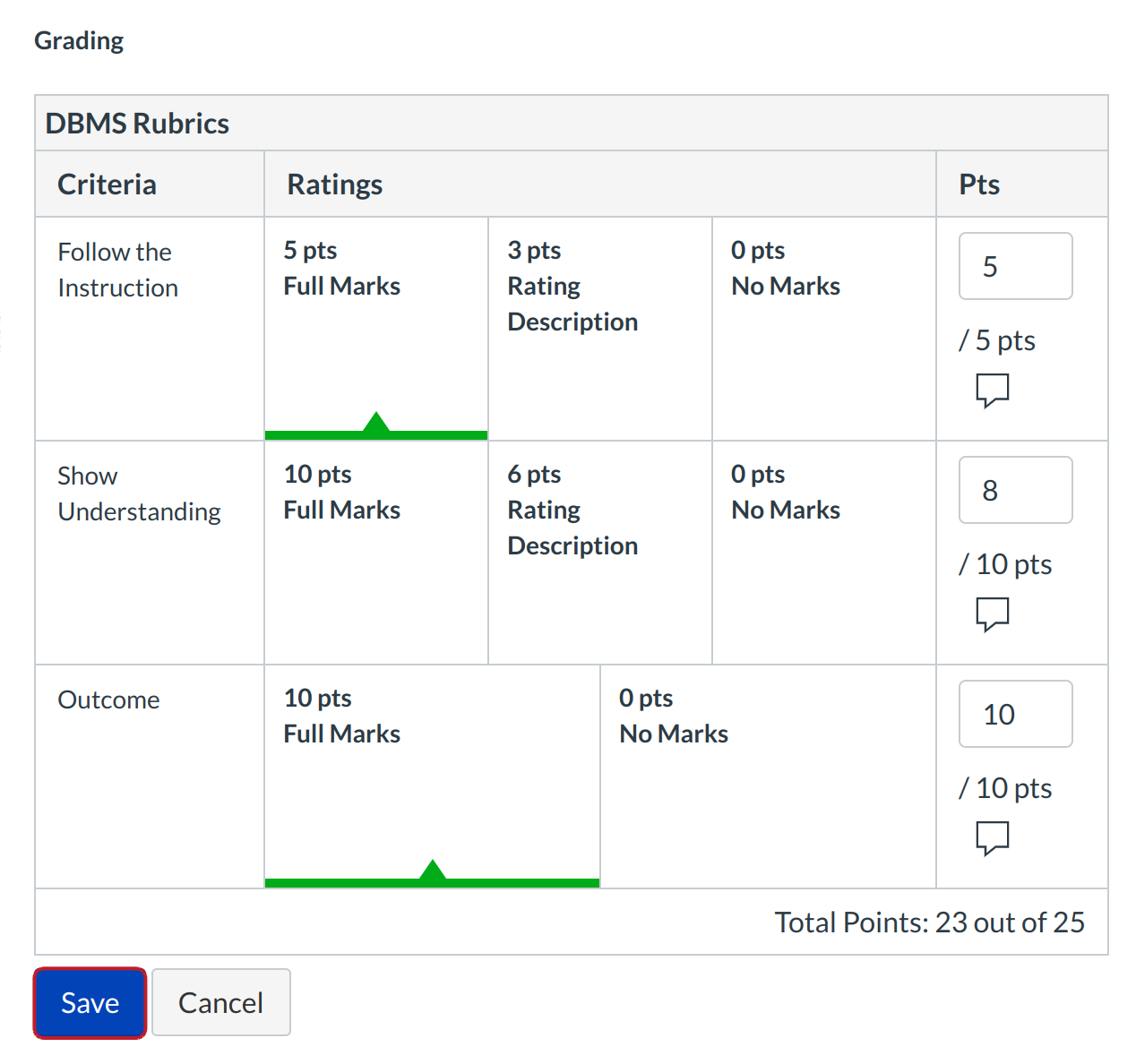Choose 0 pts No Marks for Outcome
The height and width of the screenshot is (1064, 1136).
pyautogui.click(x=768, y=776)
